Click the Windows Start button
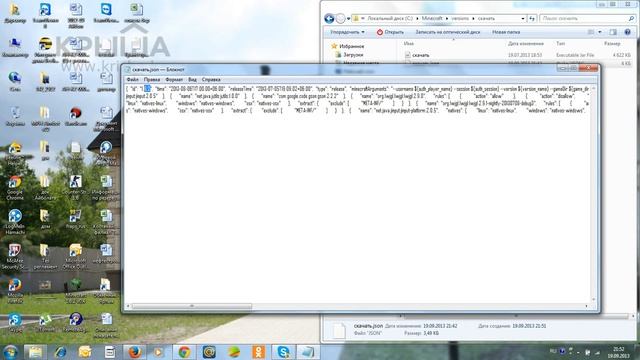The image size is (640, 360). click(x=10, y=352)
